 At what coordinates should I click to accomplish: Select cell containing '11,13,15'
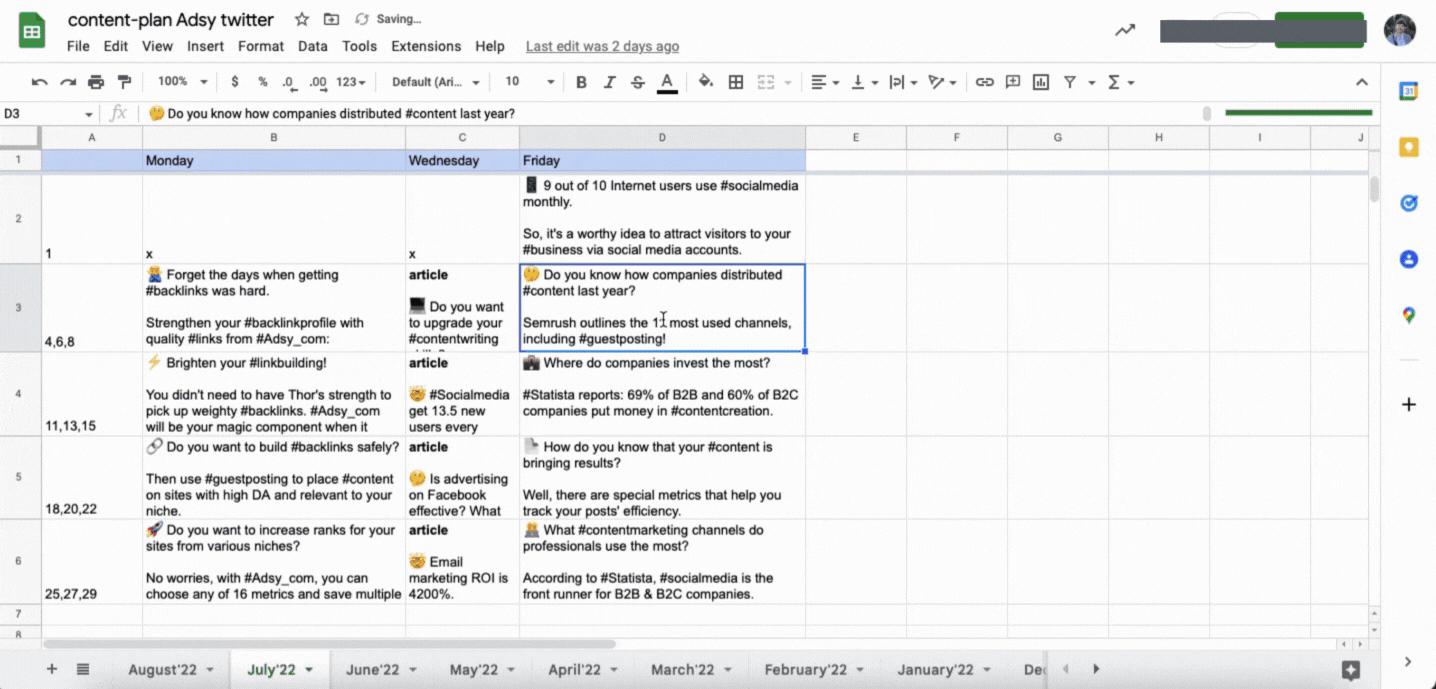pos(92,394)
